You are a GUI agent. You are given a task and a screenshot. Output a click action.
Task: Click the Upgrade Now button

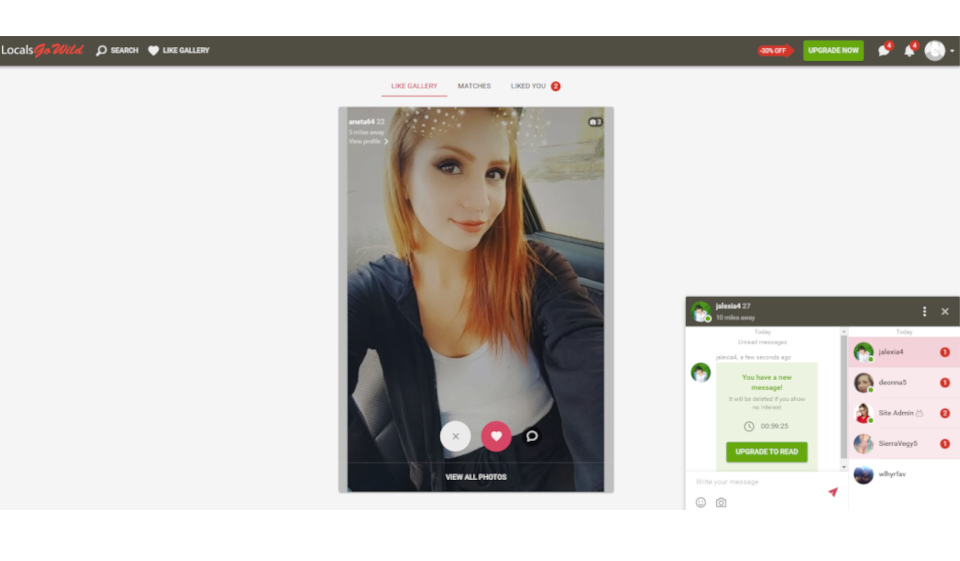[833, 50]
